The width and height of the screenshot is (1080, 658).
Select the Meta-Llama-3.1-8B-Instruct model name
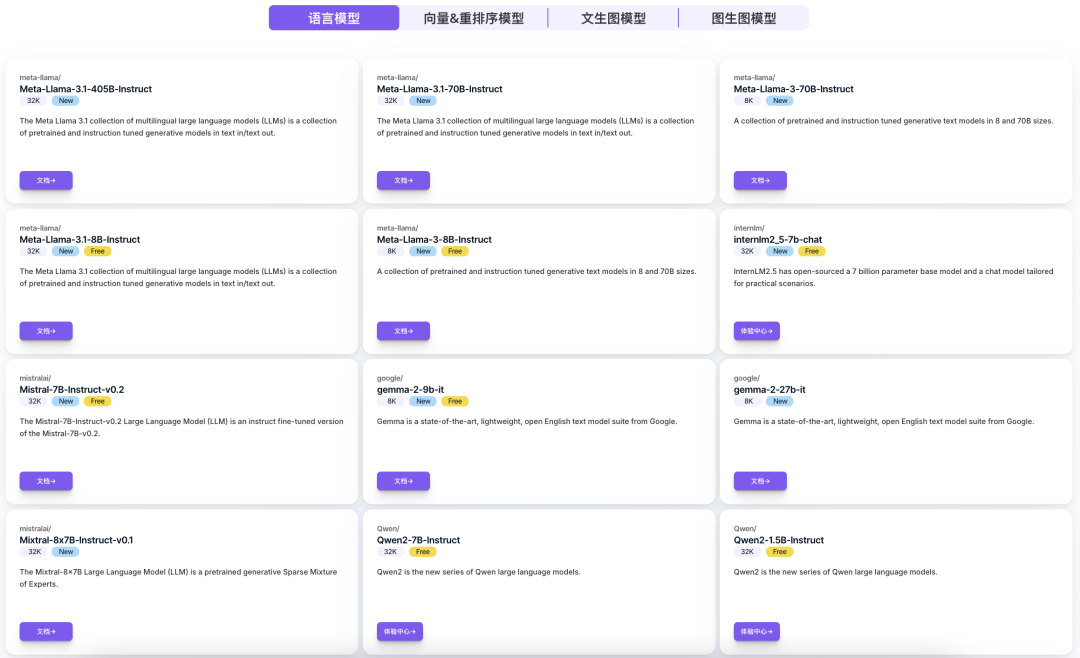[x=79, y=240]
